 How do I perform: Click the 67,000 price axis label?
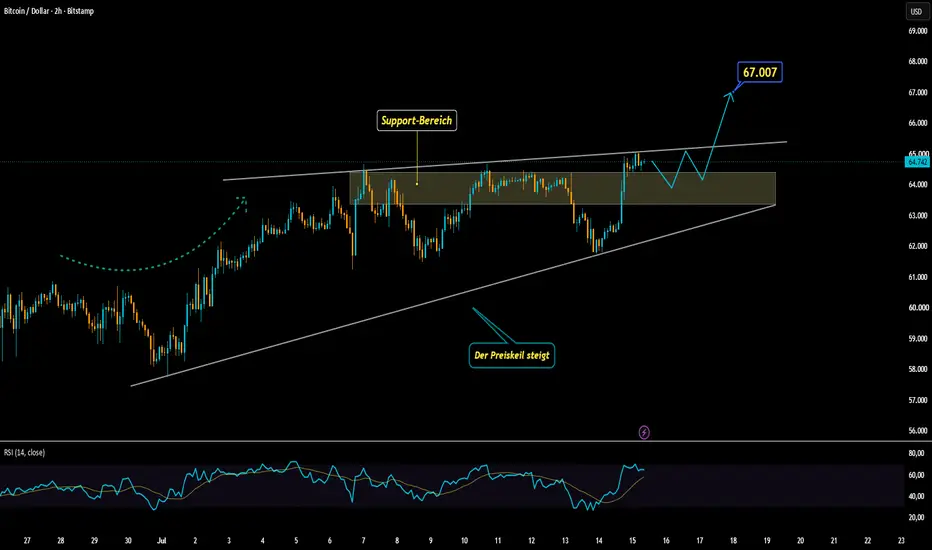[918, 92]
